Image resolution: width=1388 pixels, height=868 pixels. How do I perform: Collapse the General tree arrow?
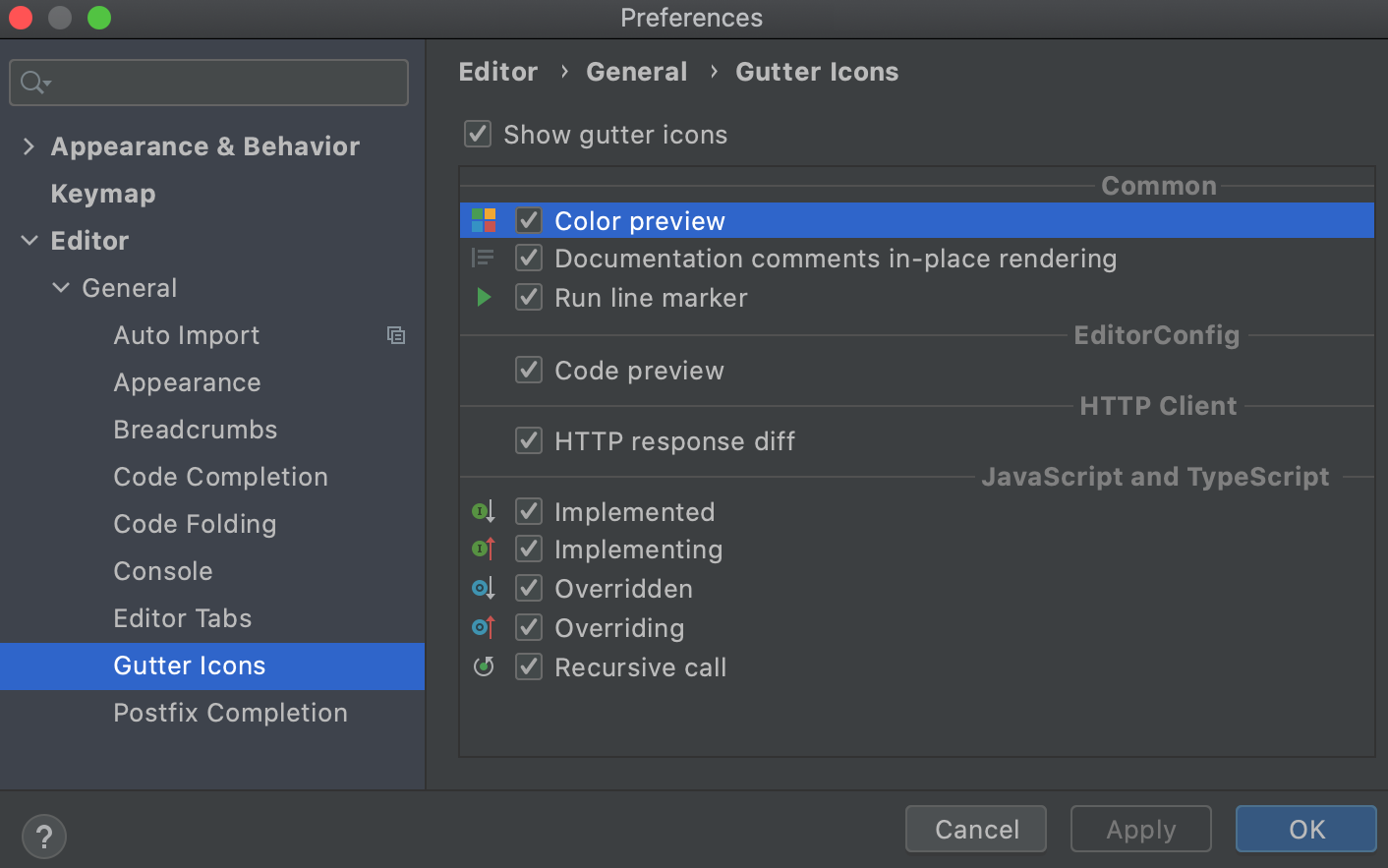click(61, 288)
